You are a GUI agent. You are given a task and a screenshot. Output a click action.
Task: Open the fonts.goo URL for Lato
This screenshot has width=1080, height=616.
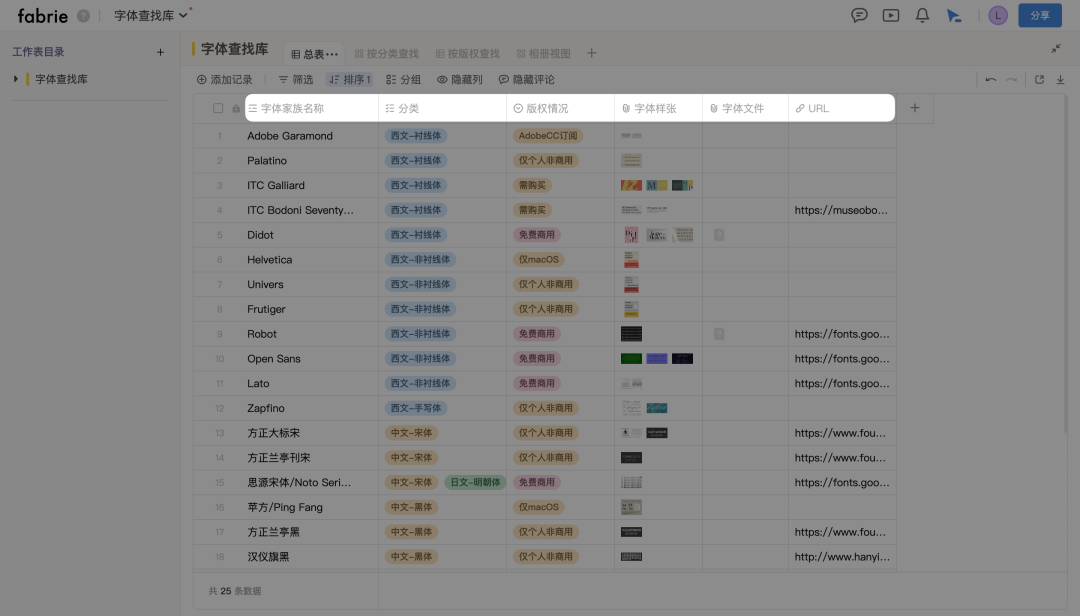pos(842,384)
